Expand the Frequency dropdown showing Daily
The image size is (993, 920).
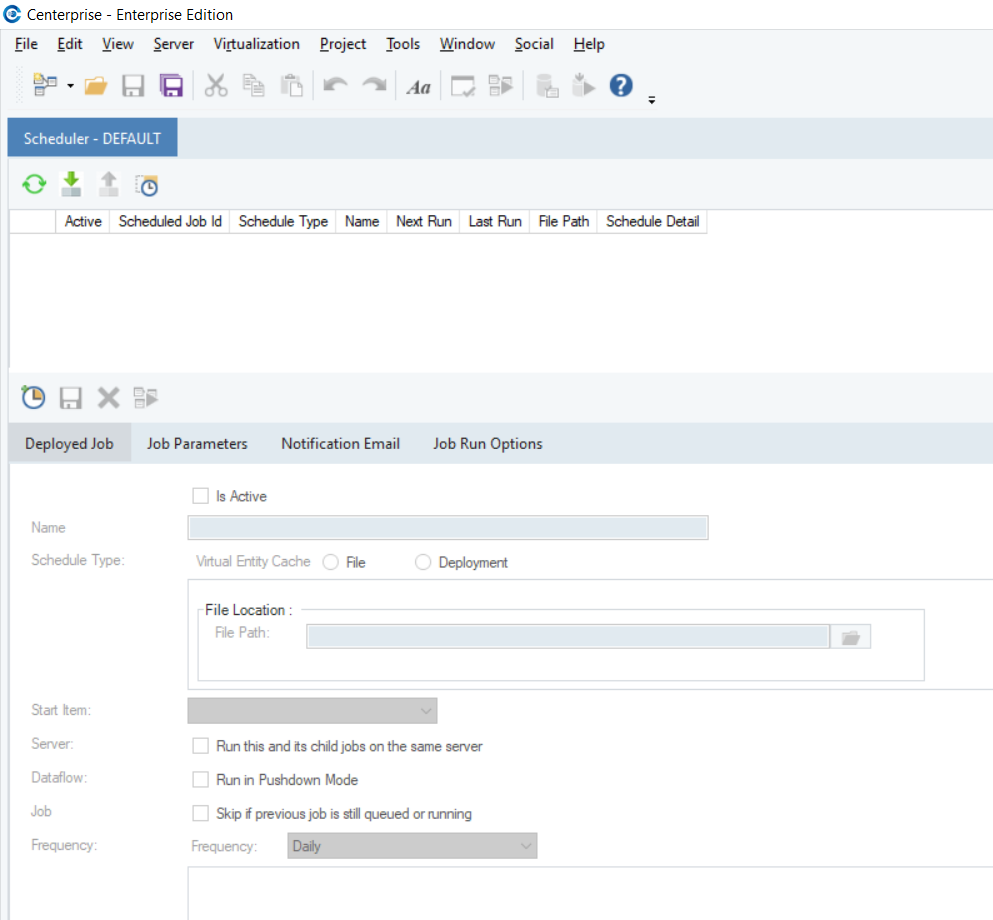point(412,846)
